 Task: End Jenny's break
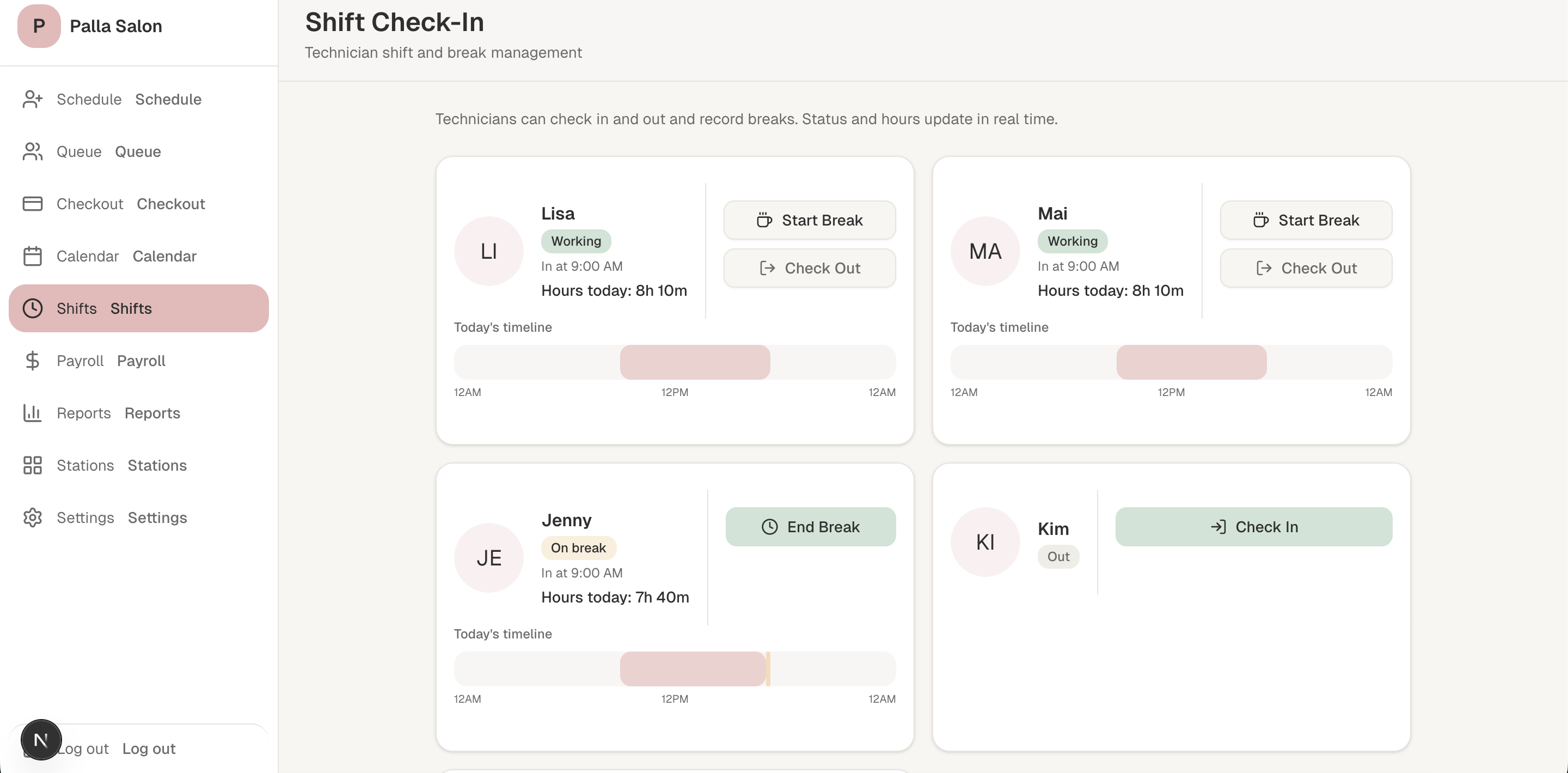[811, 527]
